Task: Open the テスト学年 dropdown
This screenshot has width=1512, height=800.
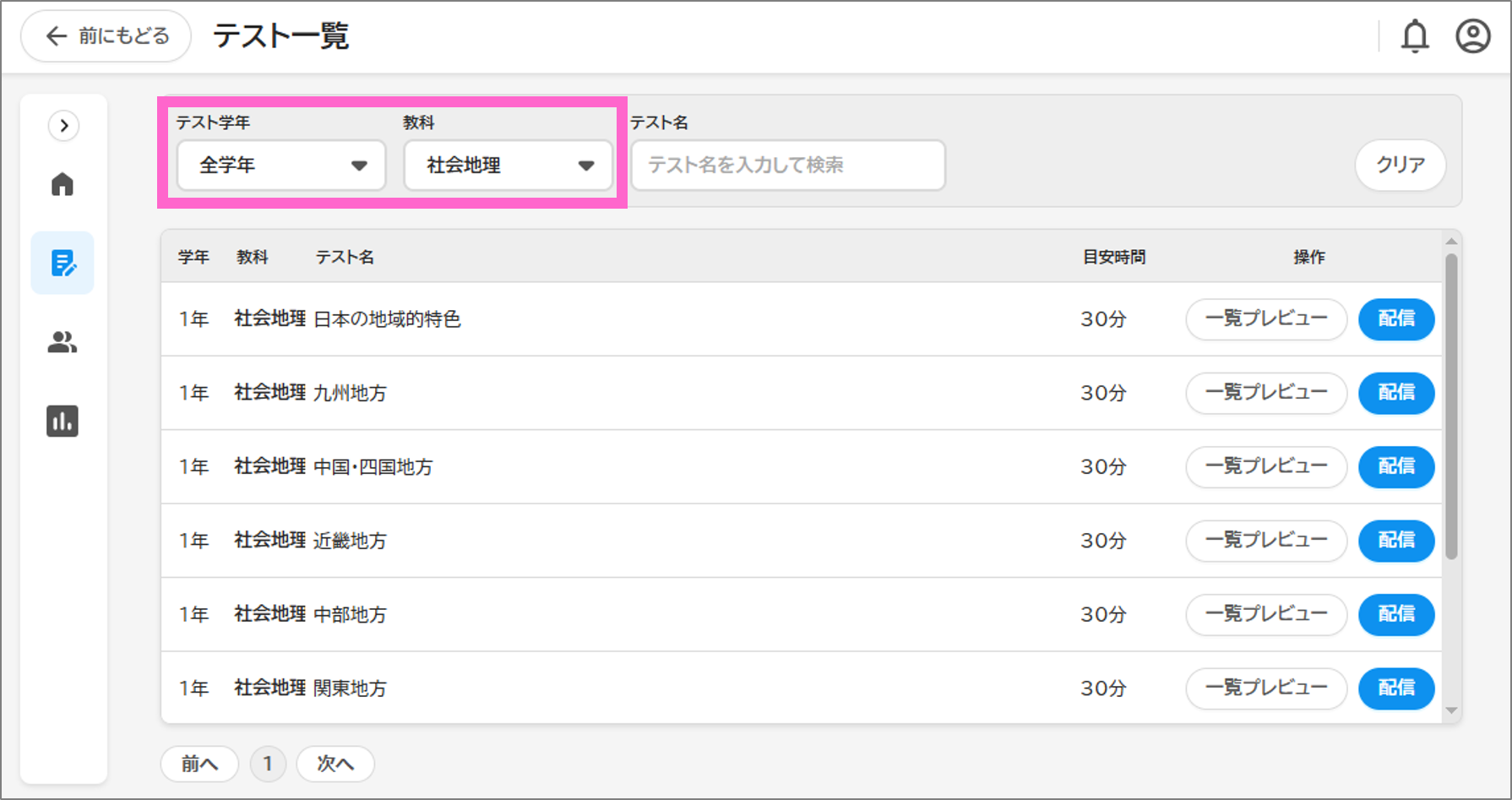Action: [280, 166]
